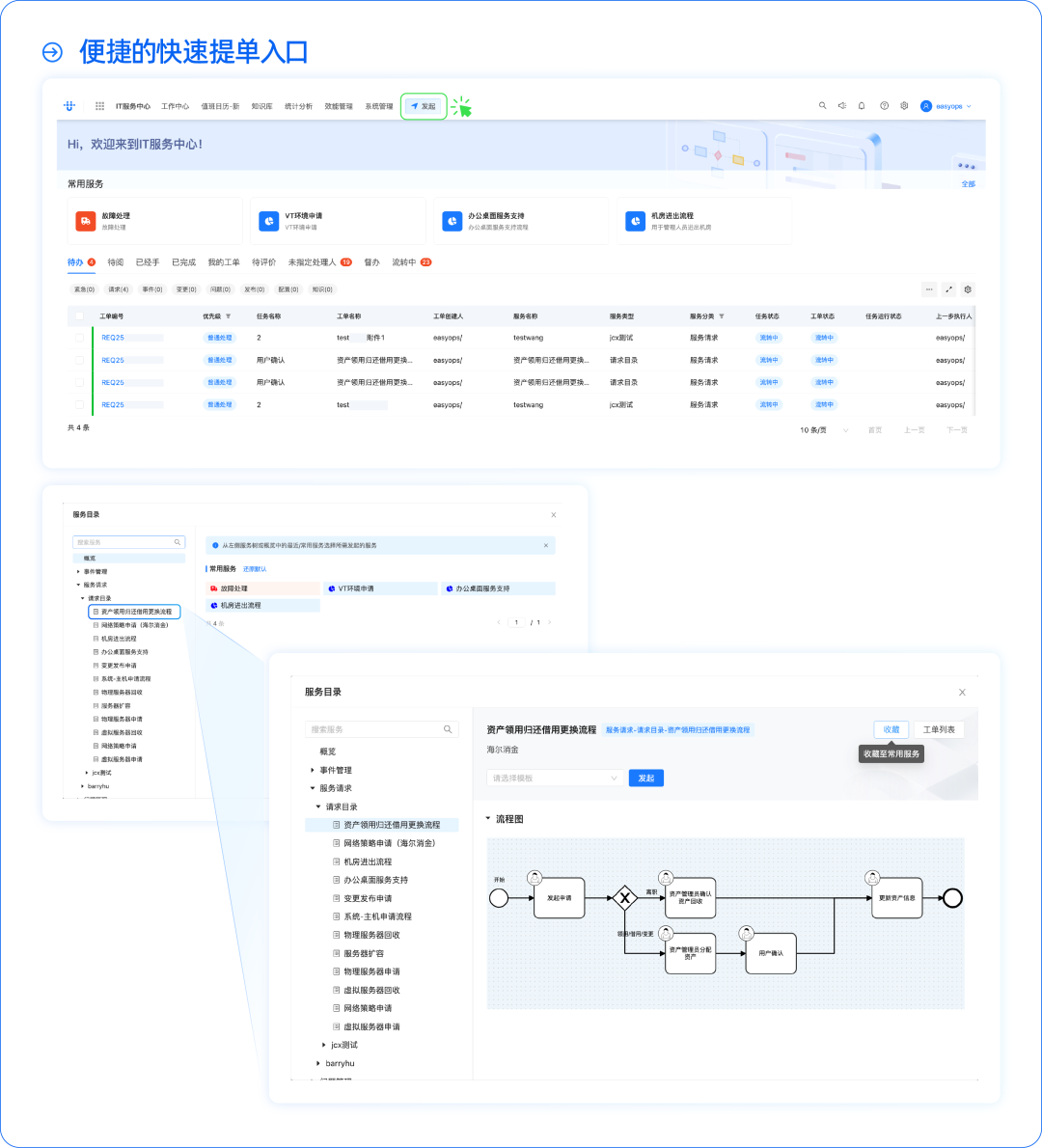This screenshot has width=1042, height=1148.
Task: Open the 工单列表 button
Action: pyautogui.click(x=939, y=729)
